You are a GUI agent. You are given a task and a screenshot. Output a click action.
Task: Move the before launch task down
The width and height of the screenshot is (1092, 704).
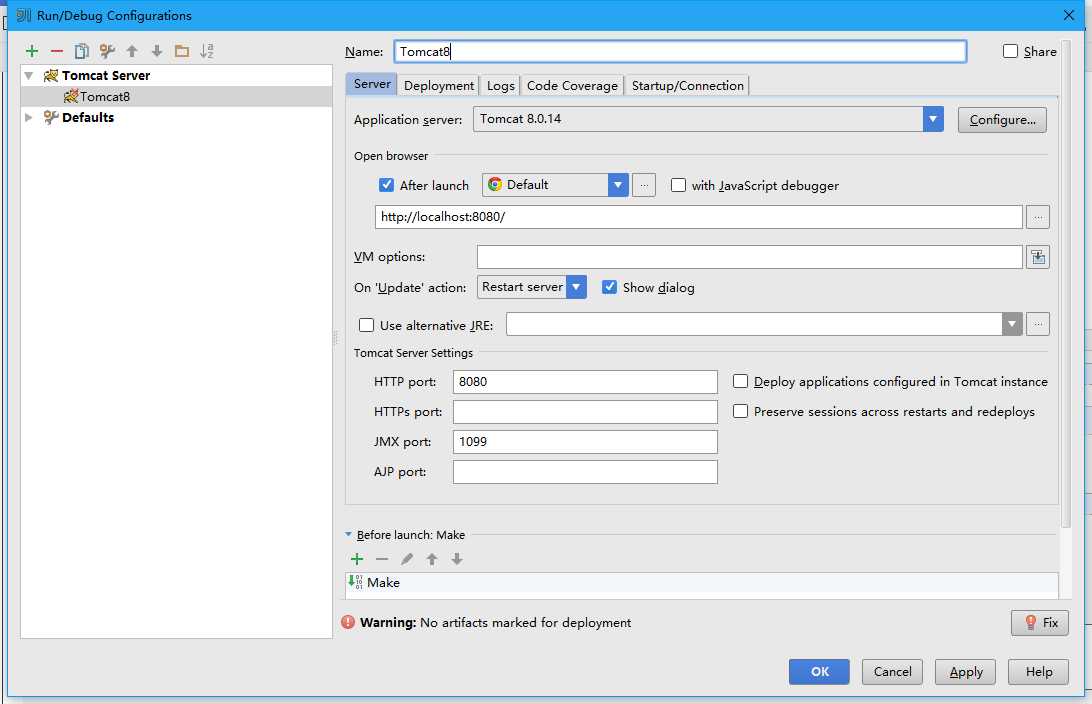tap(457, 558)
